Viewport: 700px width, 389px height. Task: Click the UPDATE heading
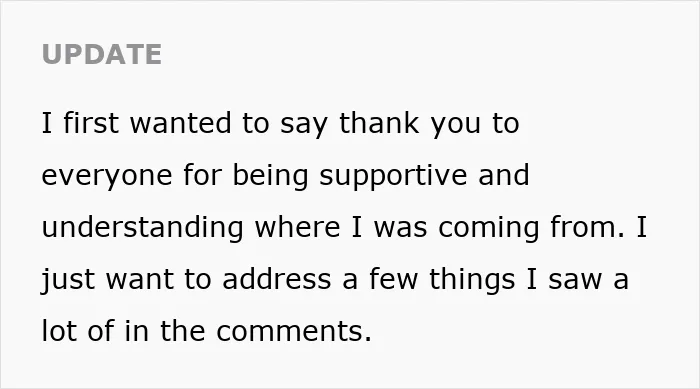pos(101,54)
